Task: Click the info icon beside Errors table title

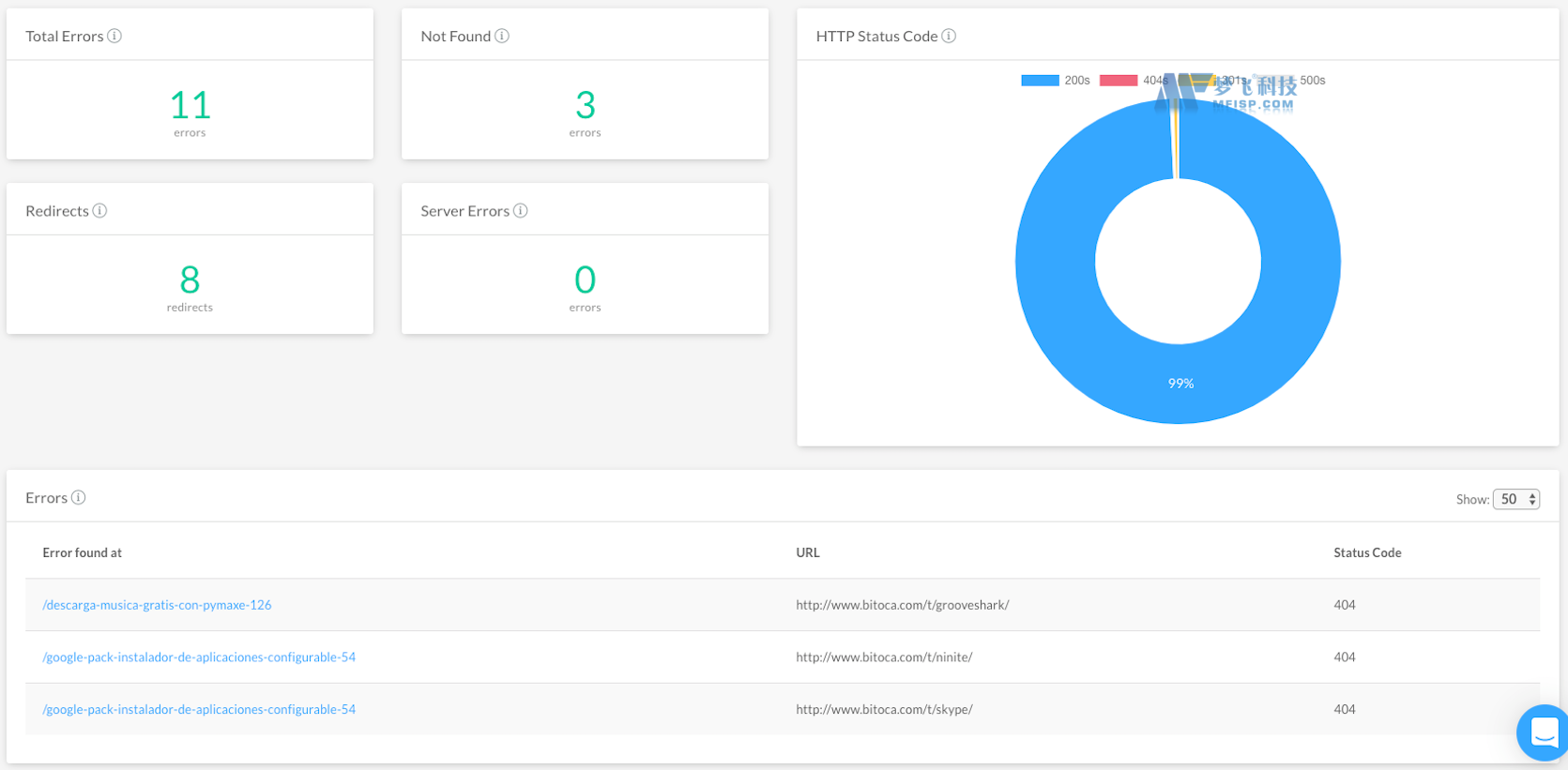Action: coord(79,497)
